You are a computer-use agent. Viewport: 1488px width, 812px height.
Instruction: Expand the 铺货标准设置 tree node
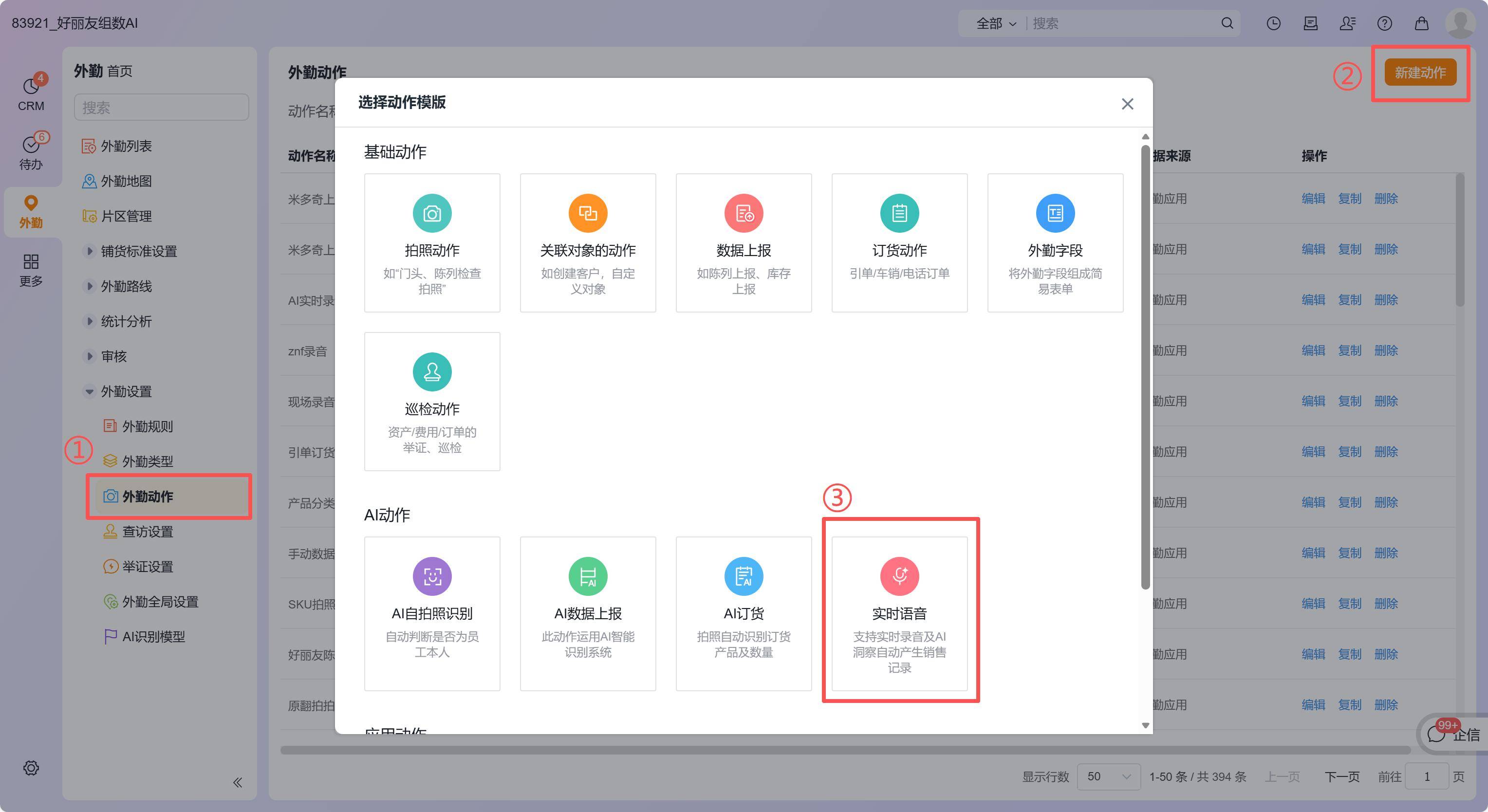tap(89, 251)
